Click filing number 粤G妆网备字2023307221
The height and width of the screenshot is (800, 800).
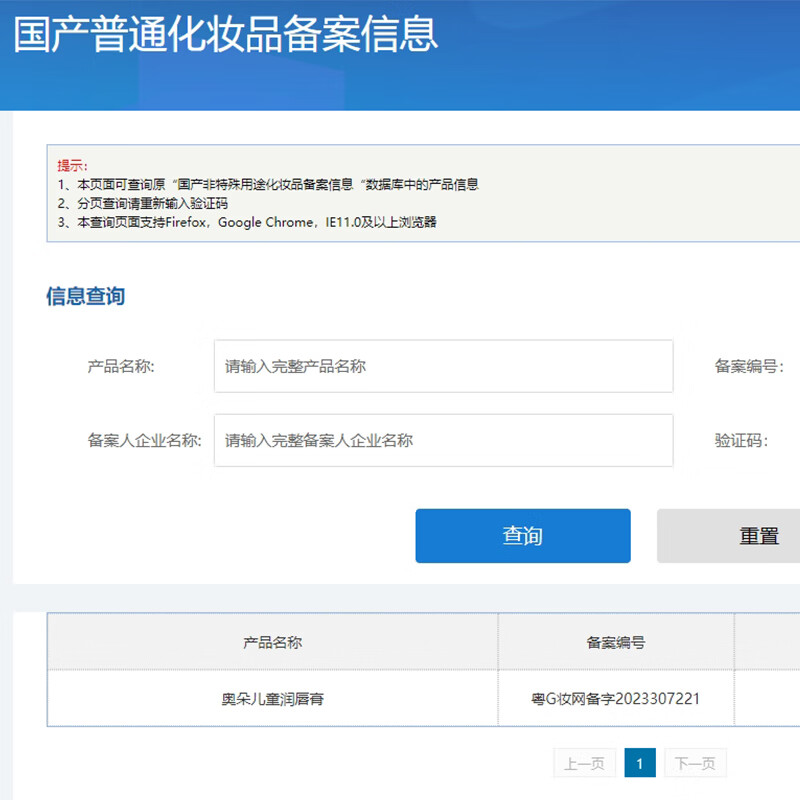point(615,698)
